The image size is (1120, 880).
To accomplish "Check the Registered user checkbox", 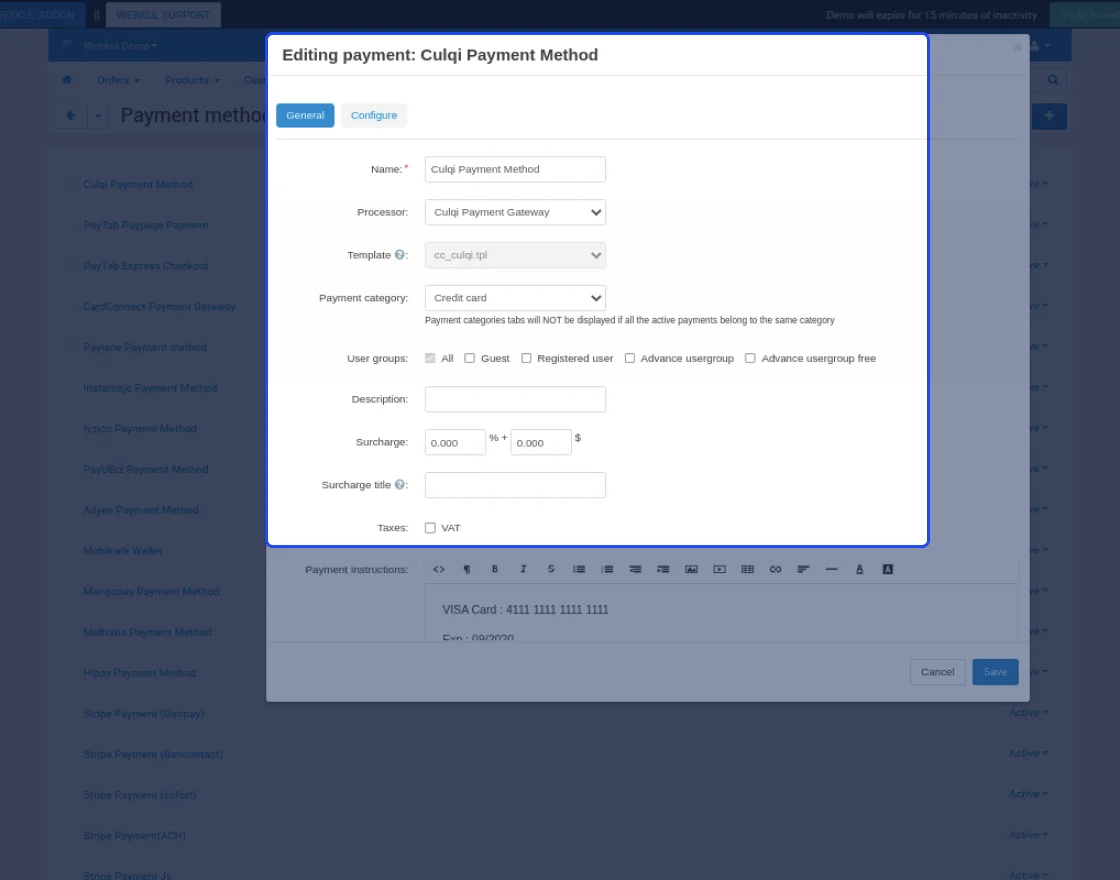I will [526, 358].
